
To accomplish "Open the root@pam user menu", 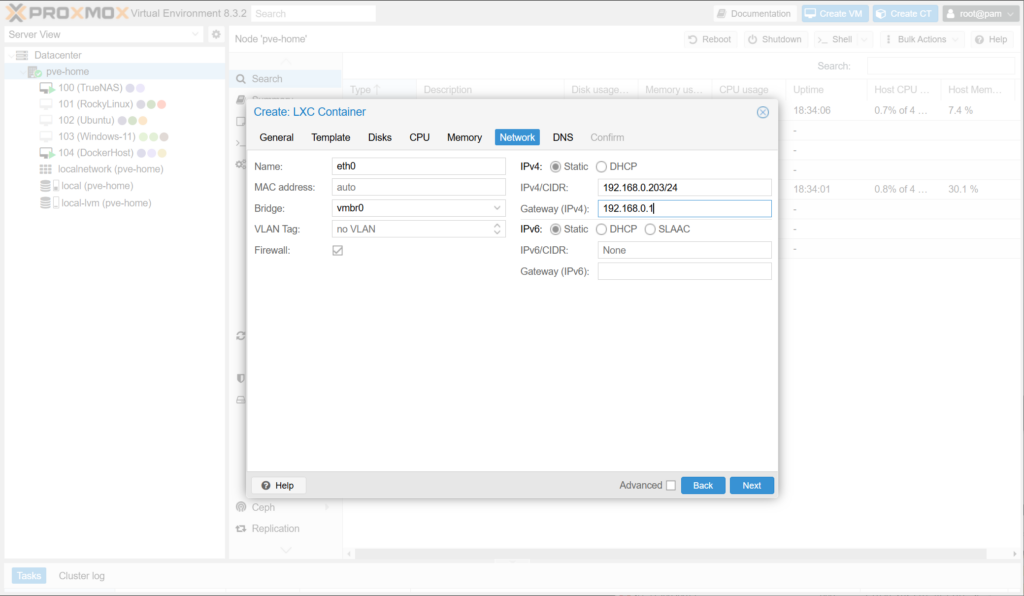I will (x=980, y=14).
